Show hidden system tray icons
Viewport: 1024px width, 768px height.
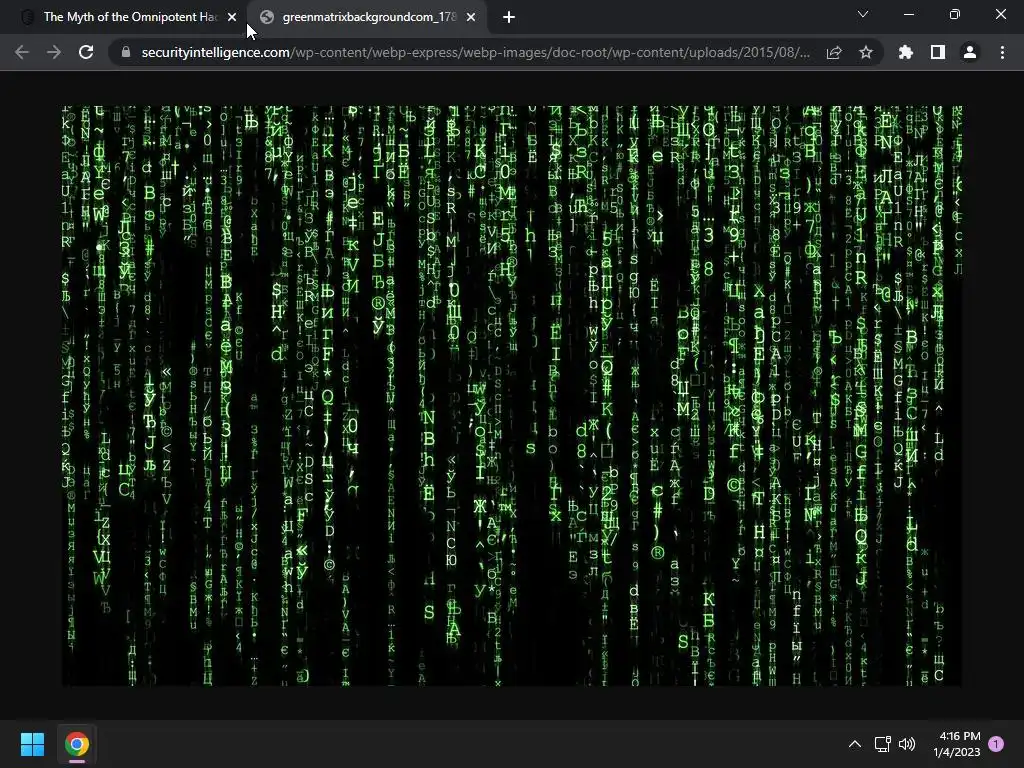point(855,744)
